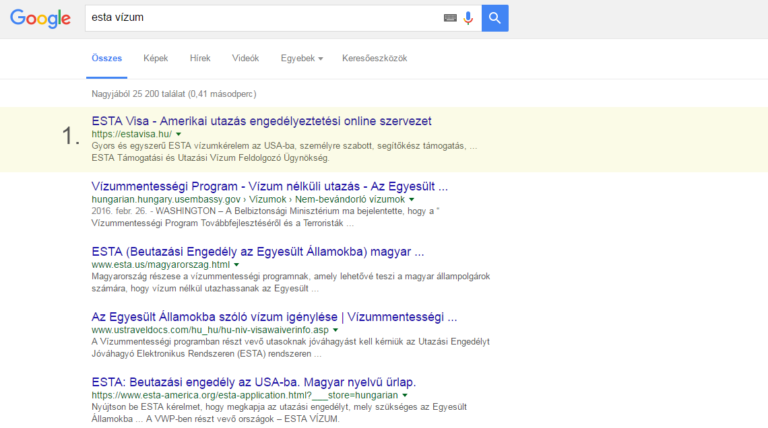Expand arrow next to https://estavisa.hu/
The image size is (768, 428).
click(x=179, y=134)
